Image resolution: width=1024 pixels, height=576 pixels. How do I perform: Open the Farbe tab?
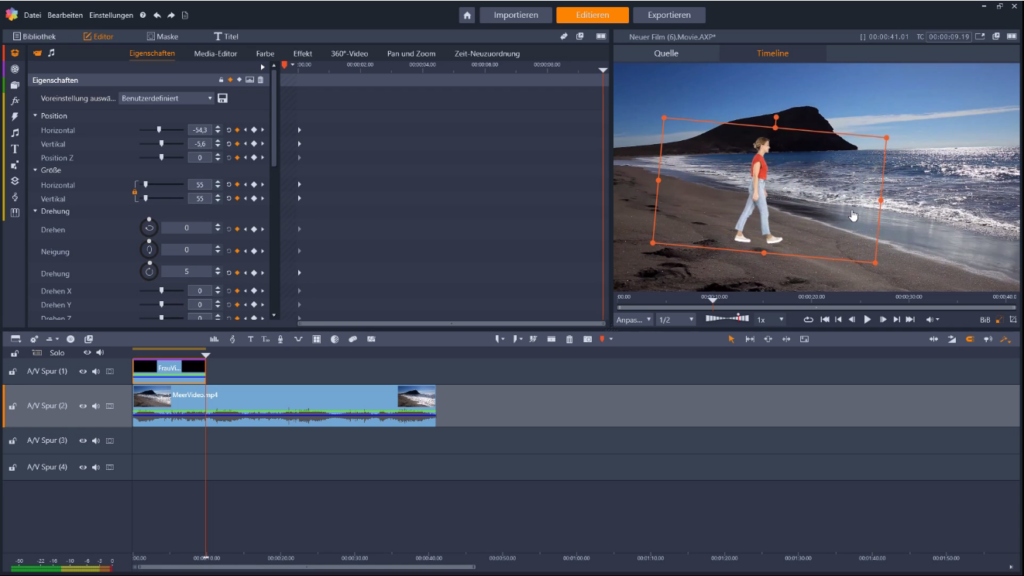[265, 54]
